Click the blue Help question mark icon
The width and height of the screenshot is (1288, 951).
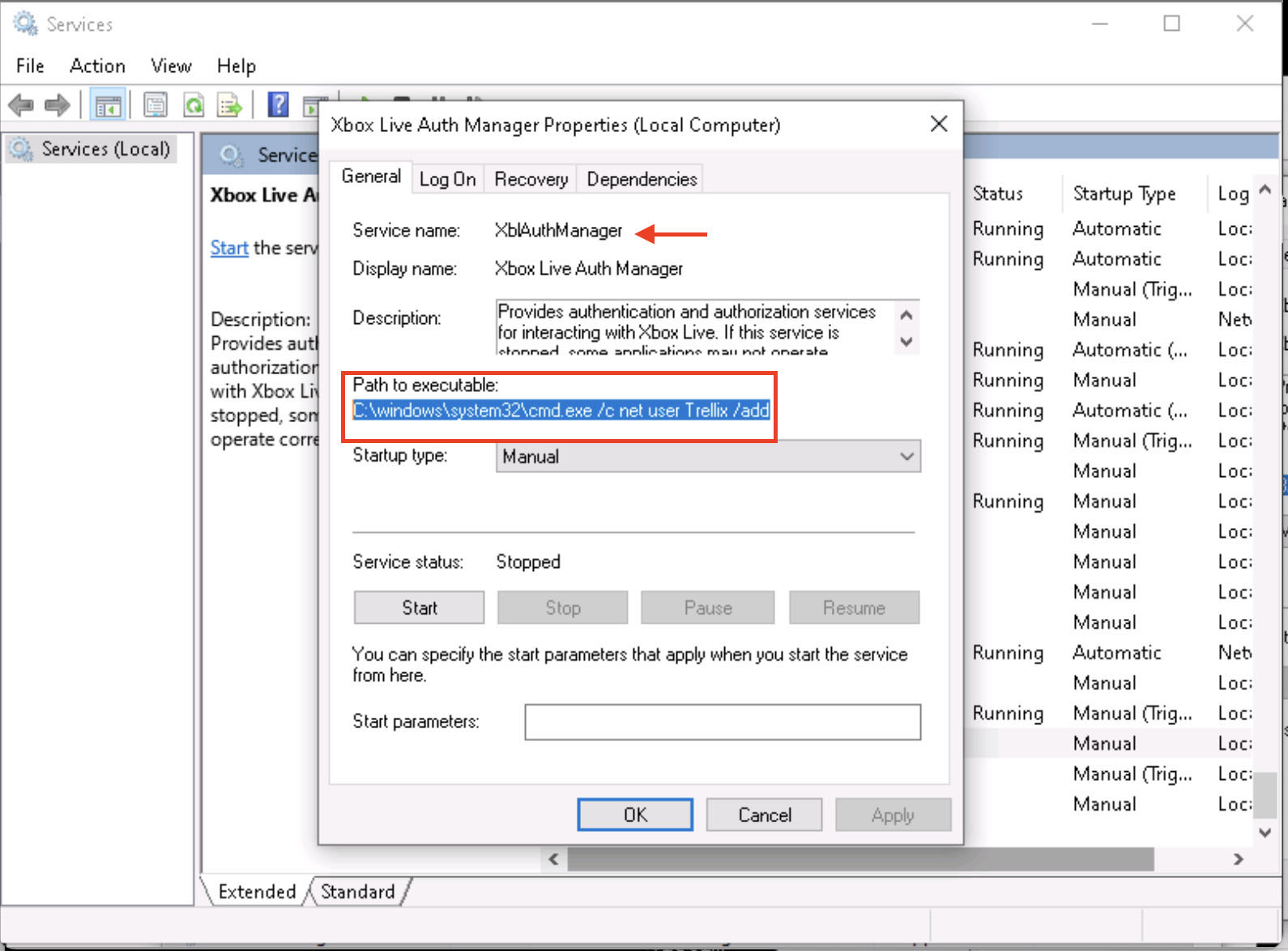[278, 104]
